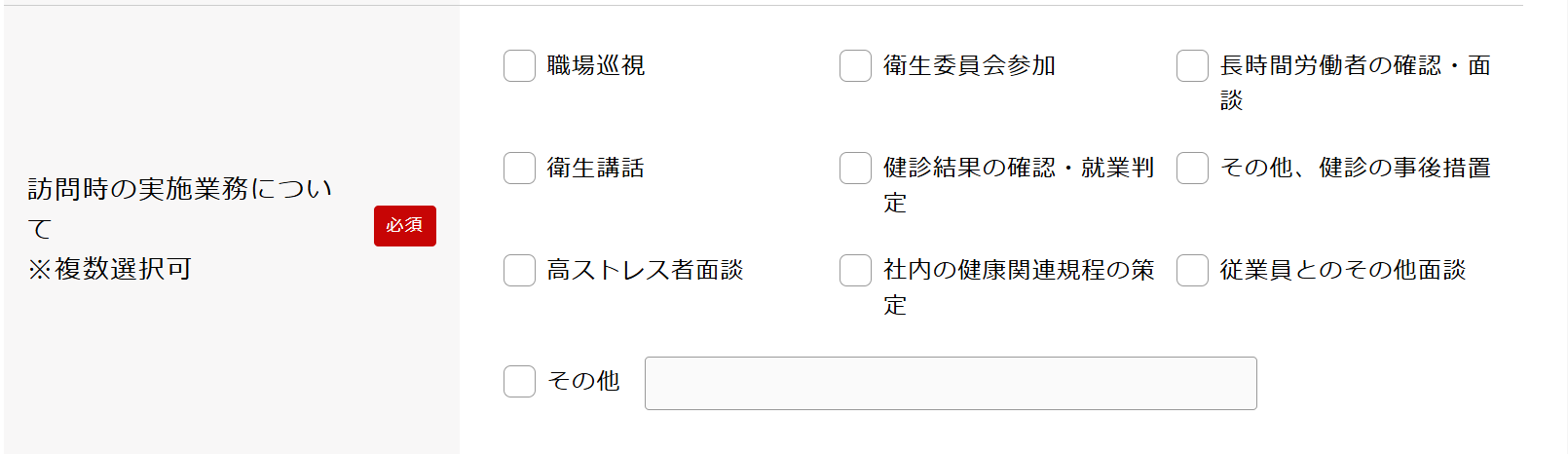Click the 訪問時の実施業務について heading text
Viewport: 1568px width, 454px height.
click(x=179, y=189)
